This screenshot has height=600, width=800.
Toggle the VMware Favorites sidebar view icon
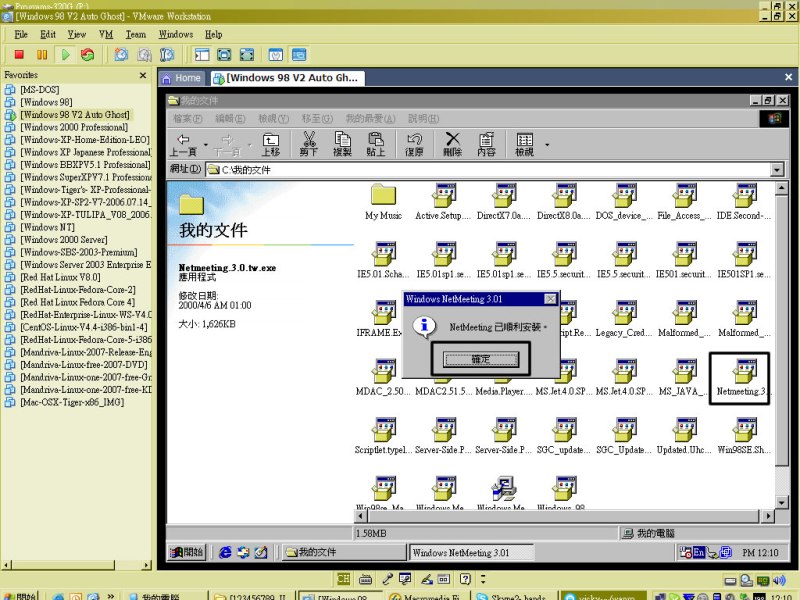[202, 54]
